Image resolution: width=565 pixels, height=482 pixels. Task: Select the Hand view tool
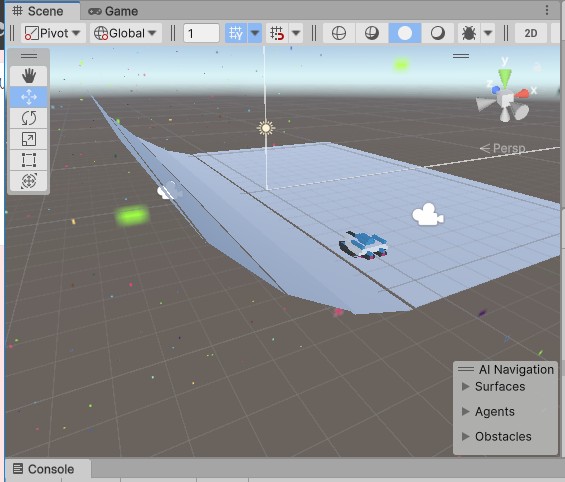tap(29, 76)
